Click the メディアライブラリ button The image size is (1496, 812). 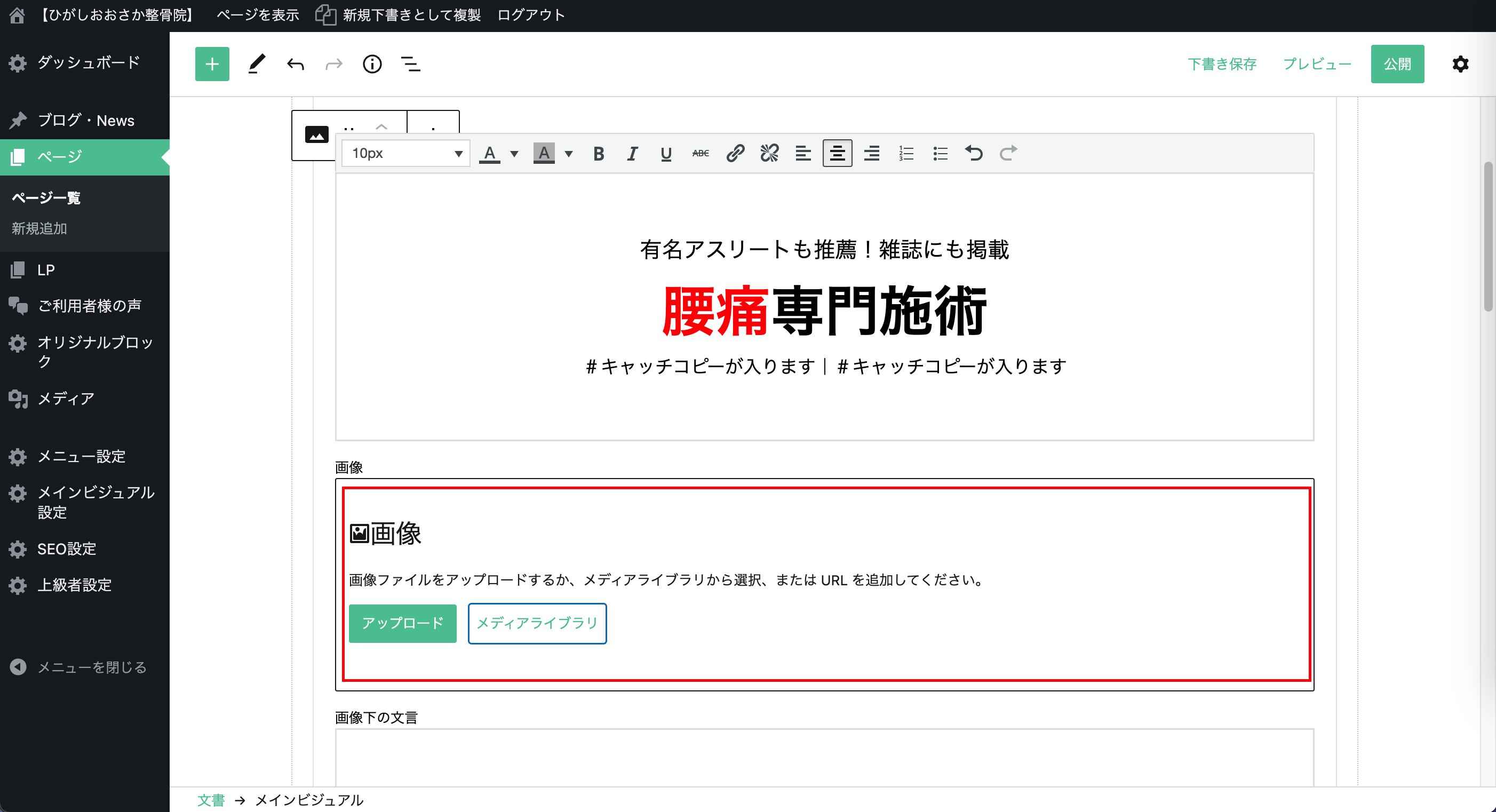pyautogui.click(x=537, y=623)
